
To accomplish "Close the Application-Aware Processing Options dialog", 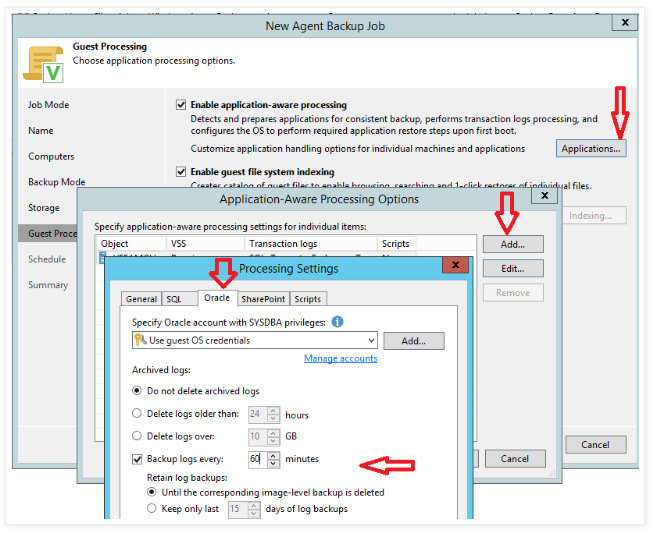I will tap(544, 197).
